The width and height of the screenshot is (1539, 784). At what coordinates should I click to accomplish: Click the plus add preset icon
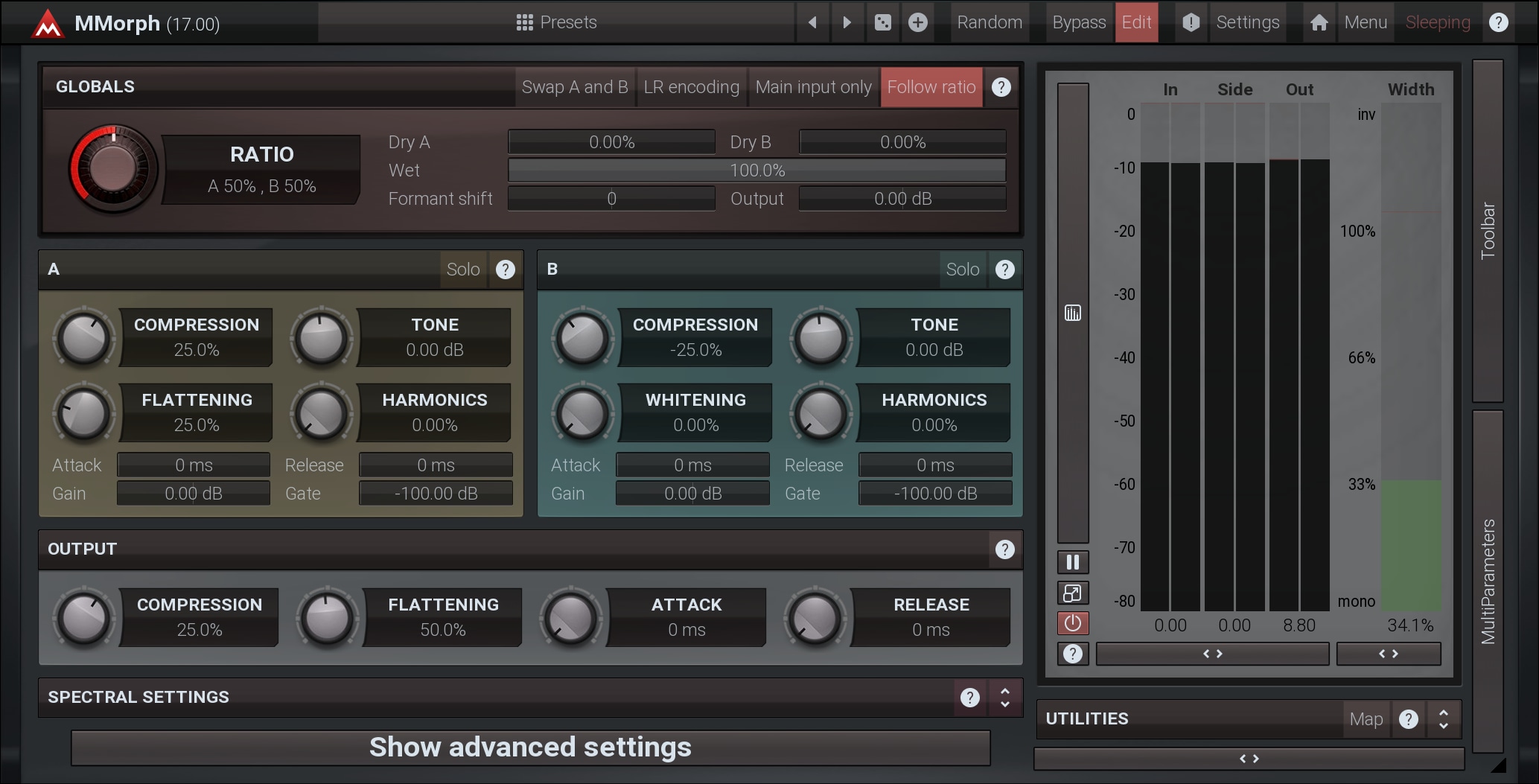pyautogui.click(x=918, y=22)
